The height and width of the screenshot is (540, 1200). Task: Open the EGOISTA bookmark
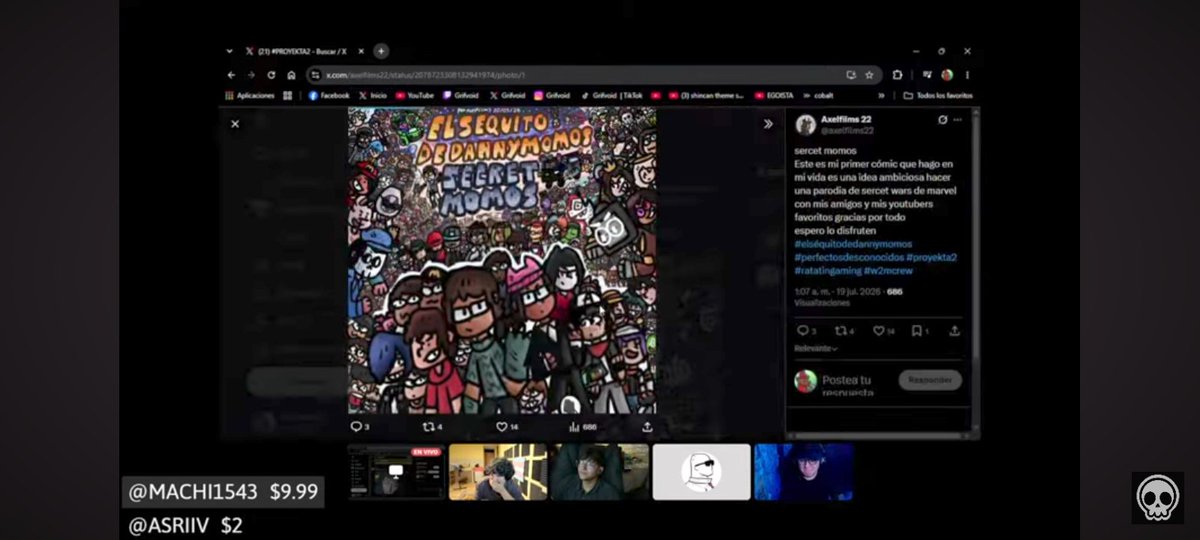coord(773,96)
